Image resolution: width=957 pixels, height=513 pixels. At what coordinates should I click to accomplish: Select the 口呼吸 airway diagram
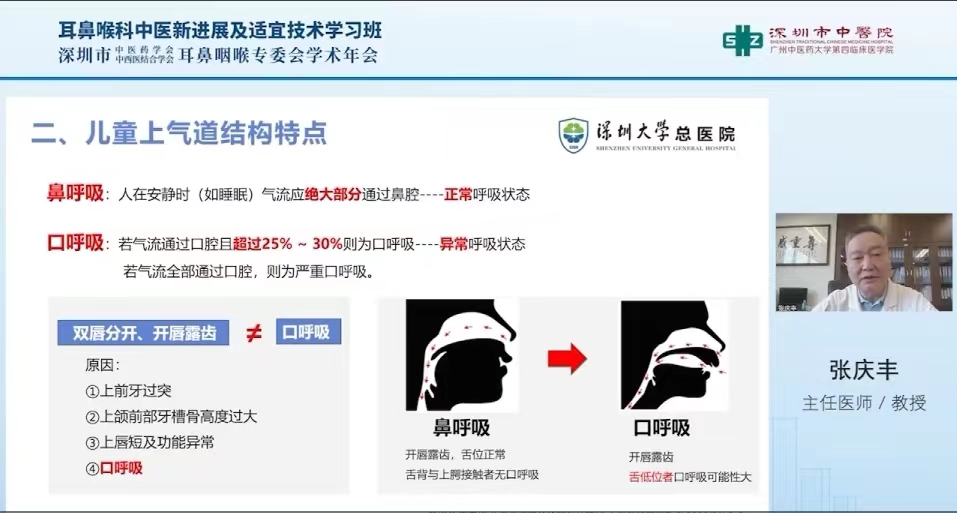[x=674, y=355]
